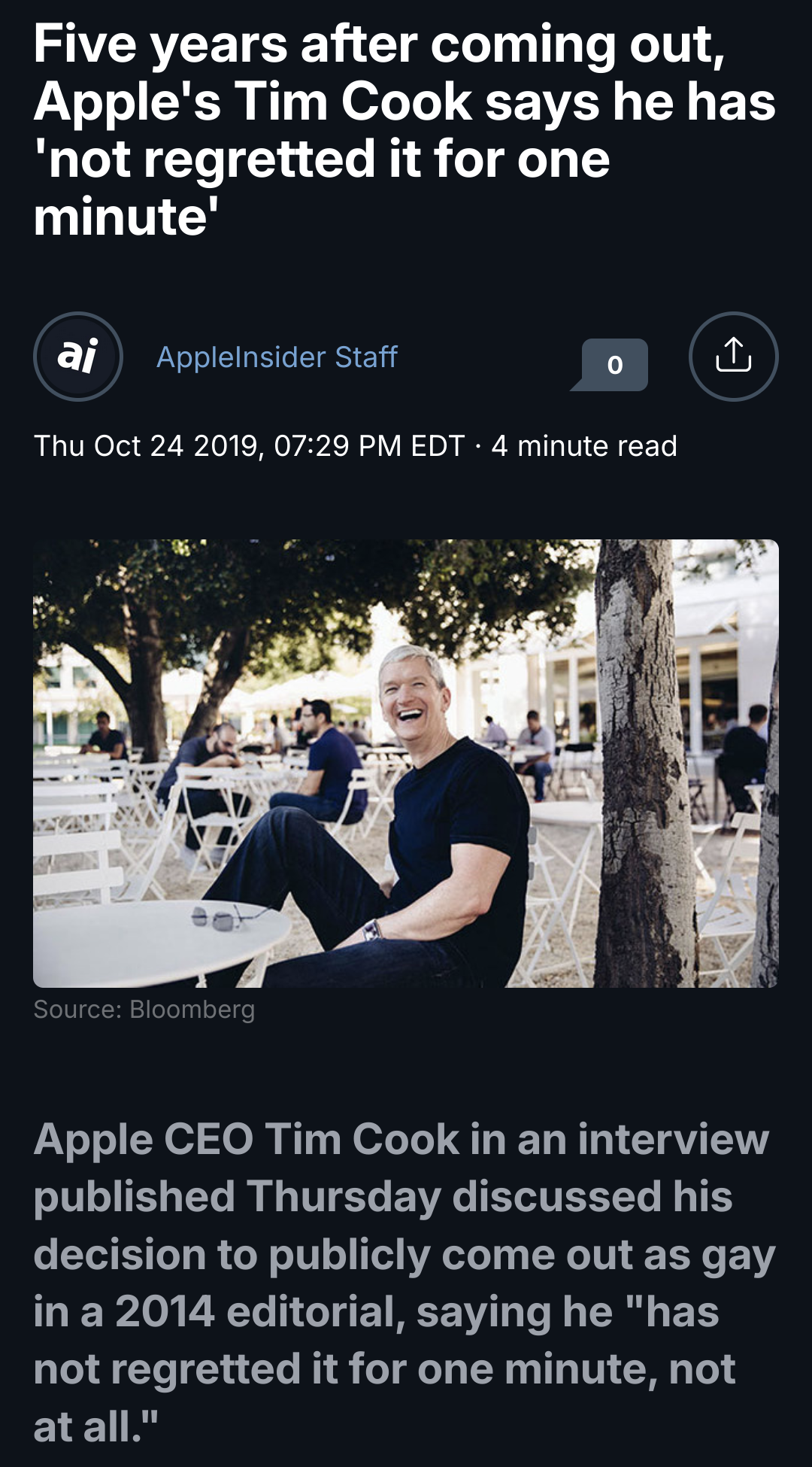Image resolution: width=812 pixels, height=1467 pixels.
Task: Select the Thu Oct 24 2019 date
Action: click(x=147, y=446)
